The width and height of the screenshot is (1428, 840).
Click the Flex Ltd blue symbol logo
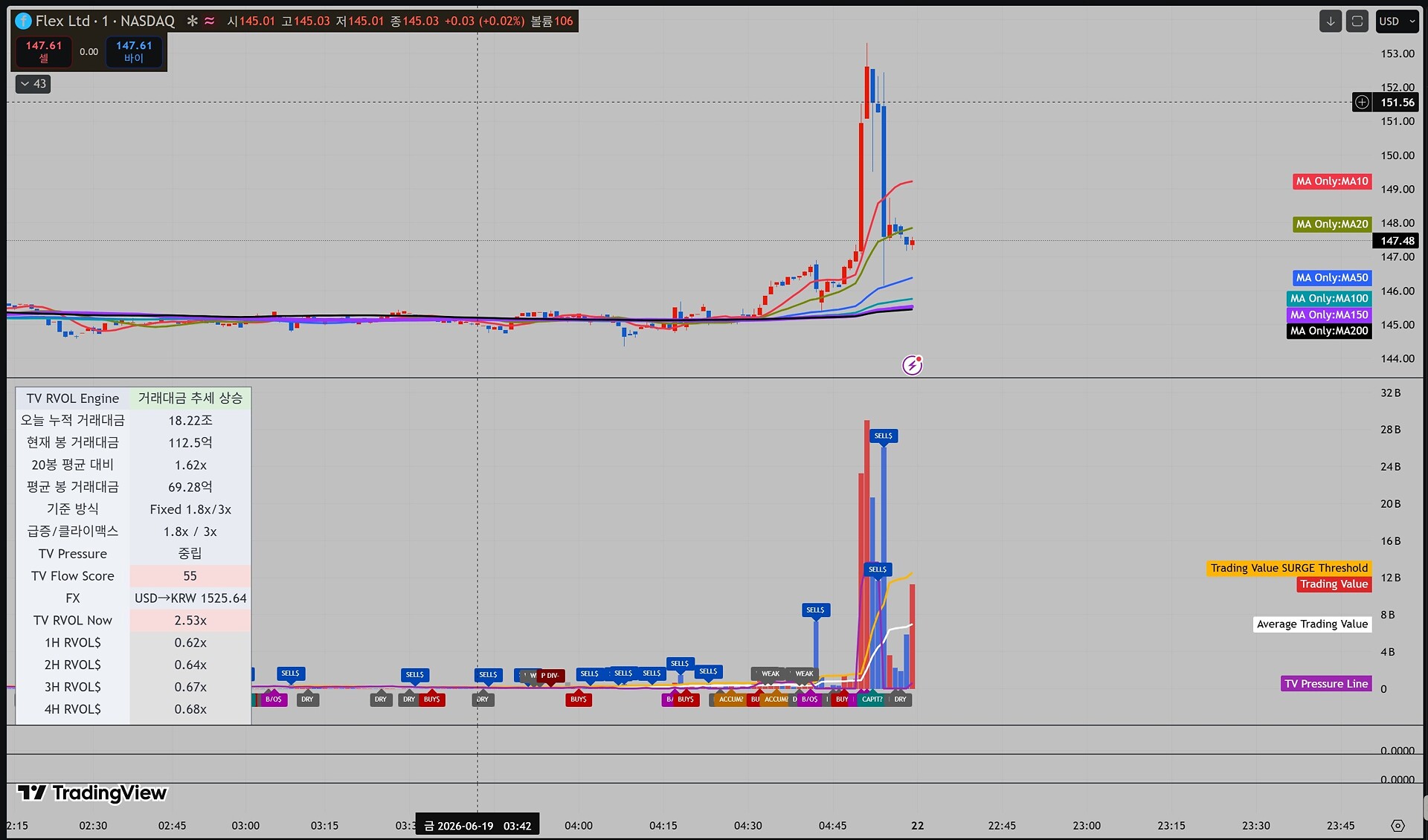pos(24,21)
